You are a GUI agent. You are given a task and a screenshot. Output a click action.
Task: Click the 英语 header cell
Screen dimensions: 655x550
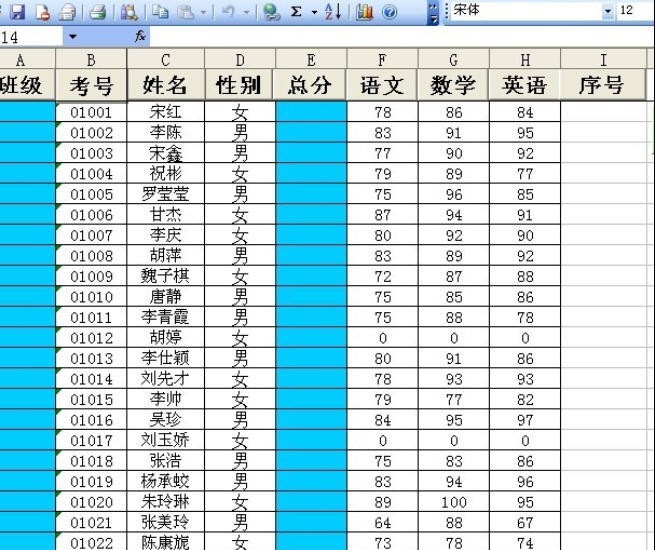click(x=525, y=85)
